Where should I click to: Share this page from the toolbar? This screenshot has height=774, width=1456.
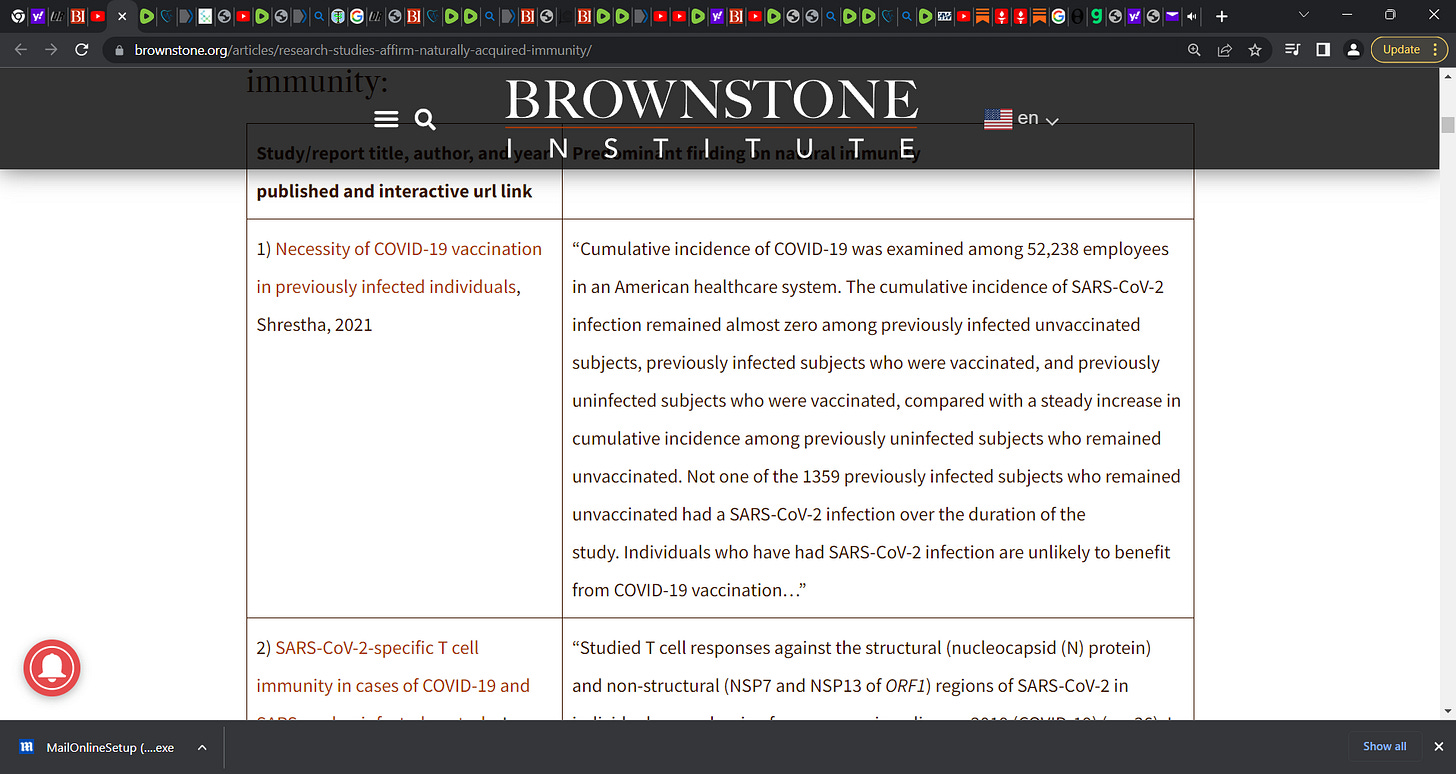(1224, 49)
